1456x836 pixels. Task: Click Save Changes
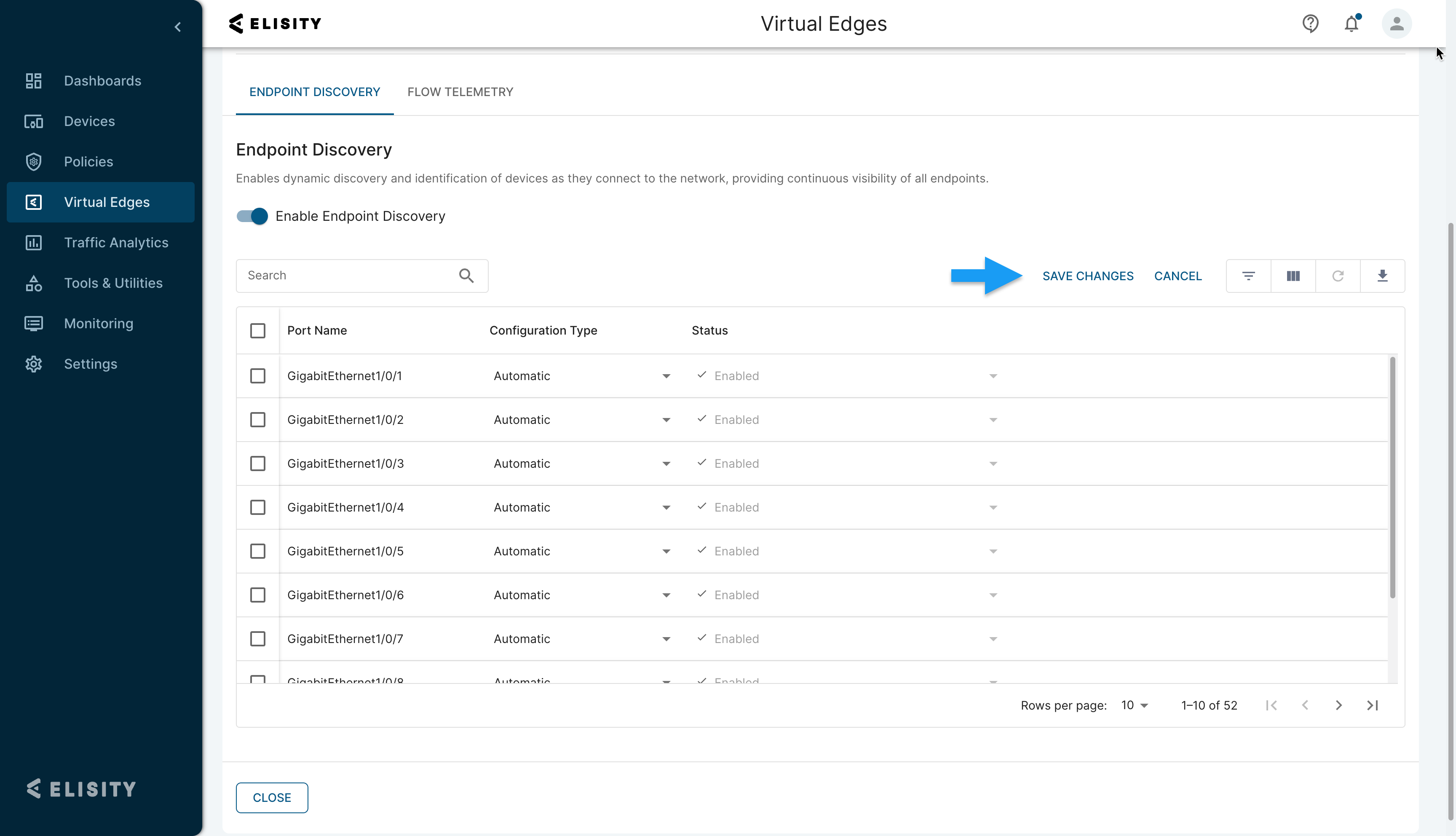pyautogui.click(x=1088, y=276)
